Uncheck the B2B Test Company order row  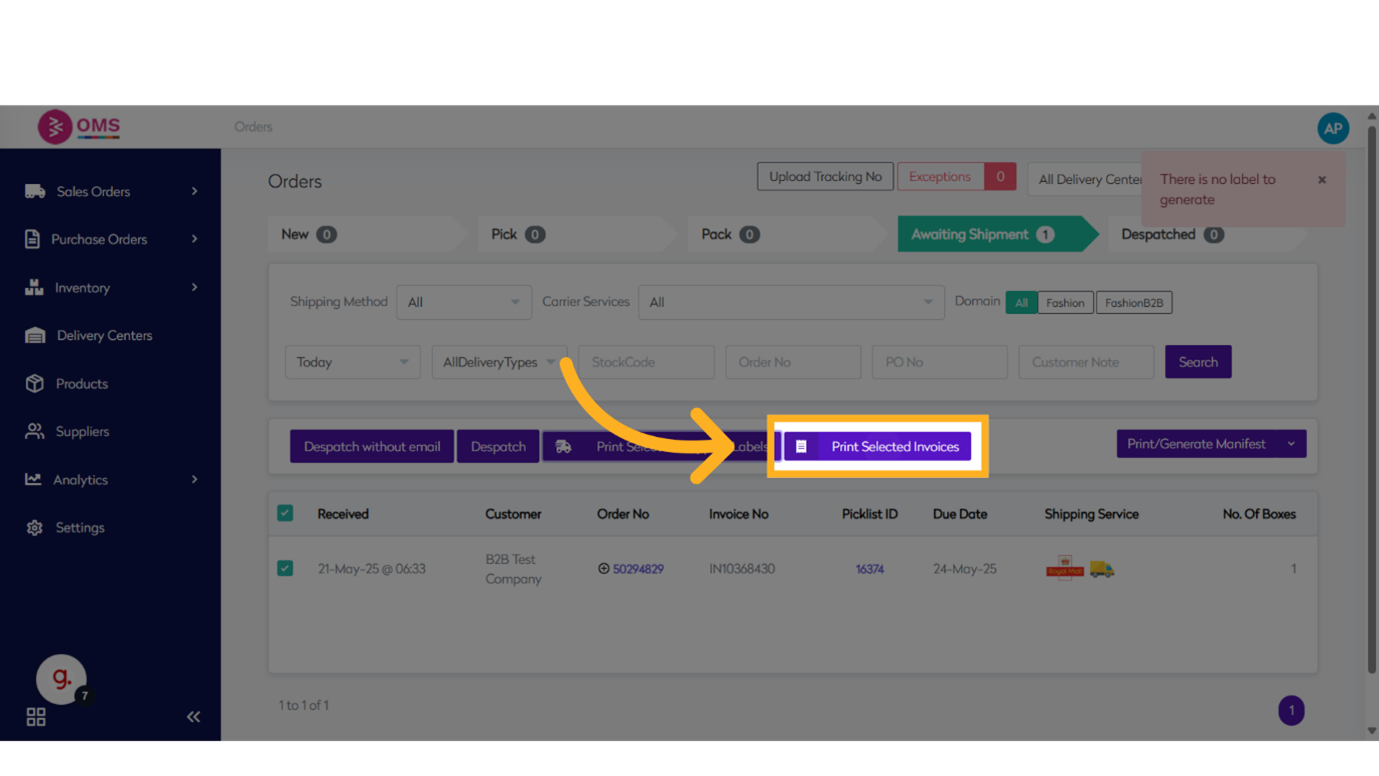pyautogui.click(x=285, y=569)
